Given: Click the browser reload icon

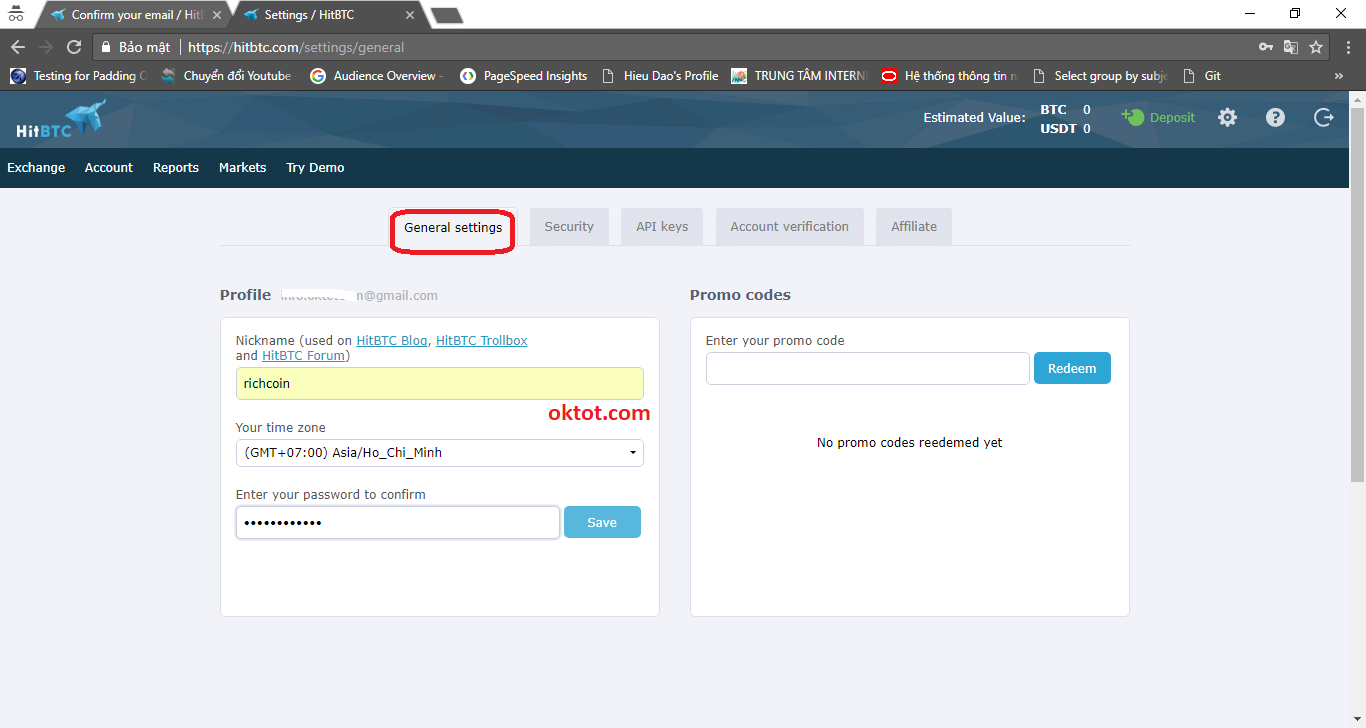Looking at the screenshot, I should [74, 47].
